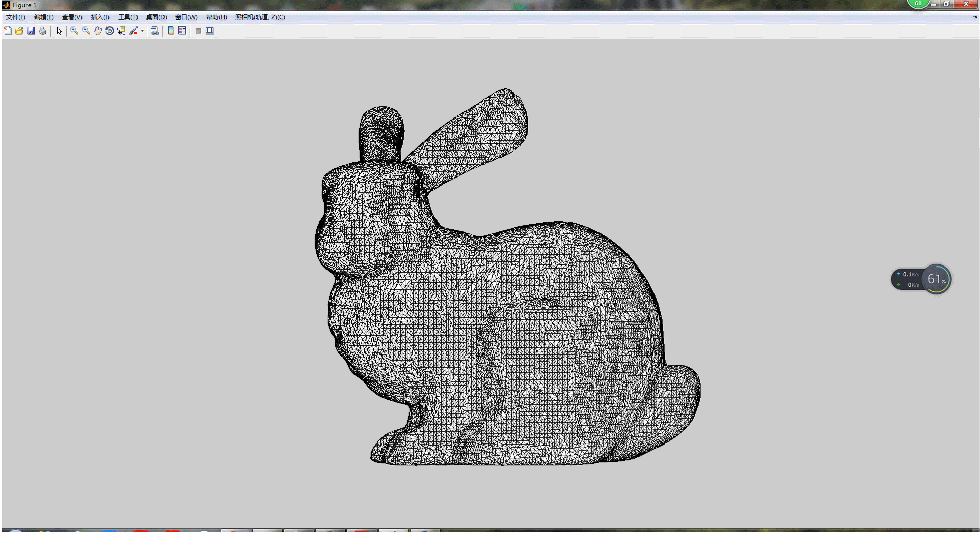Enable the Pan hand tool
The image size is (980, 534).
[x=98, y=31]
